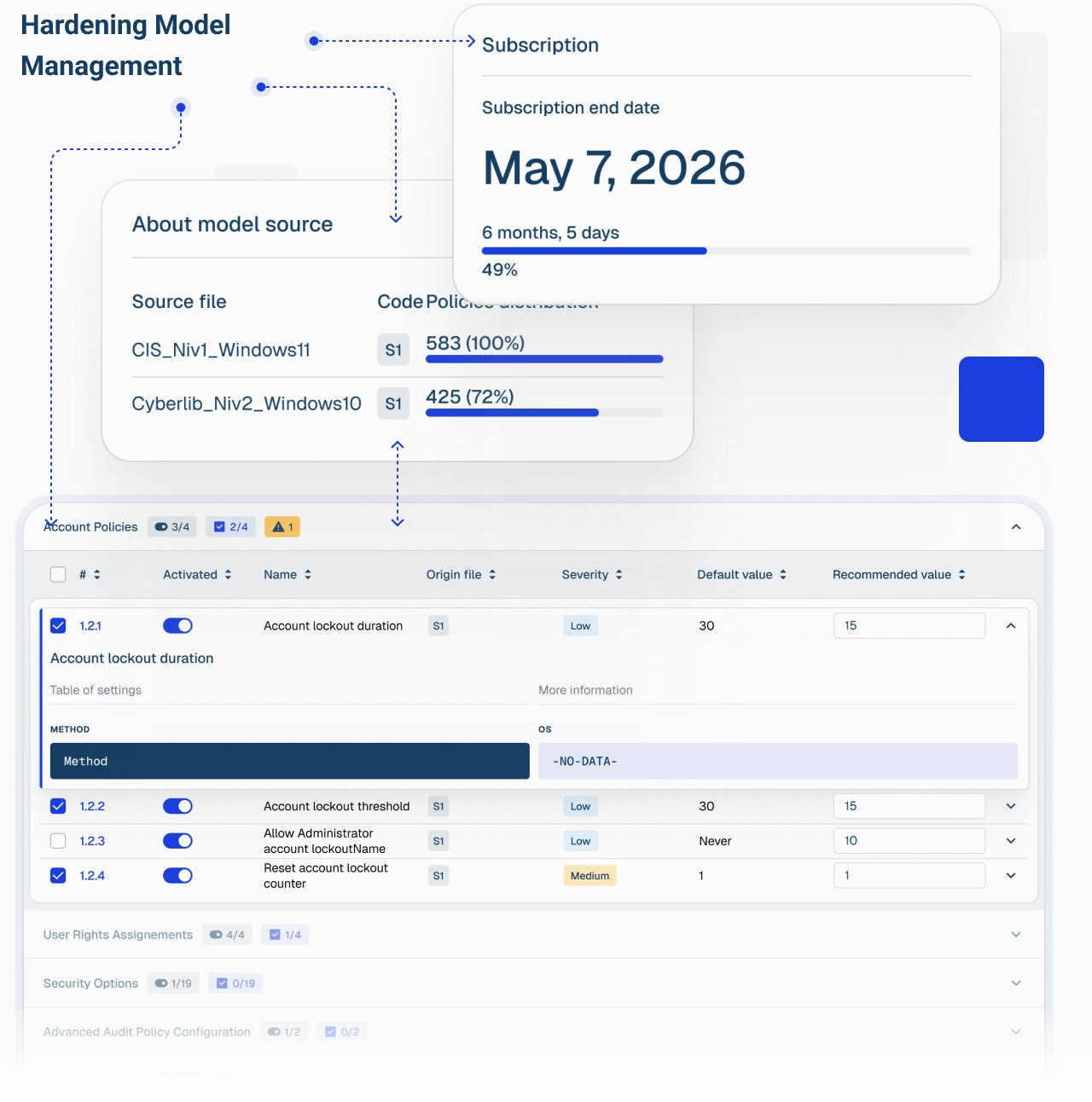Click the recommended value field showing 15

coord(909,625)
